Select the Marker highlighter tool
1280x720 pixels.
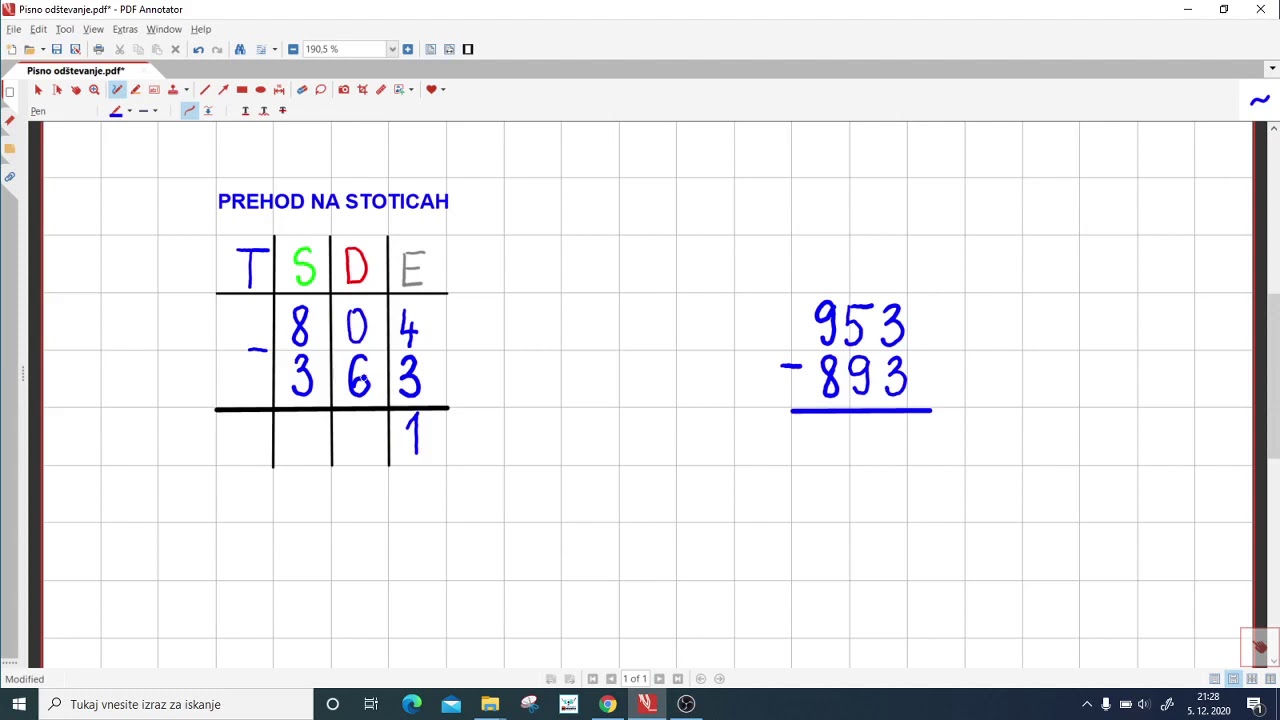coord(135,90)
